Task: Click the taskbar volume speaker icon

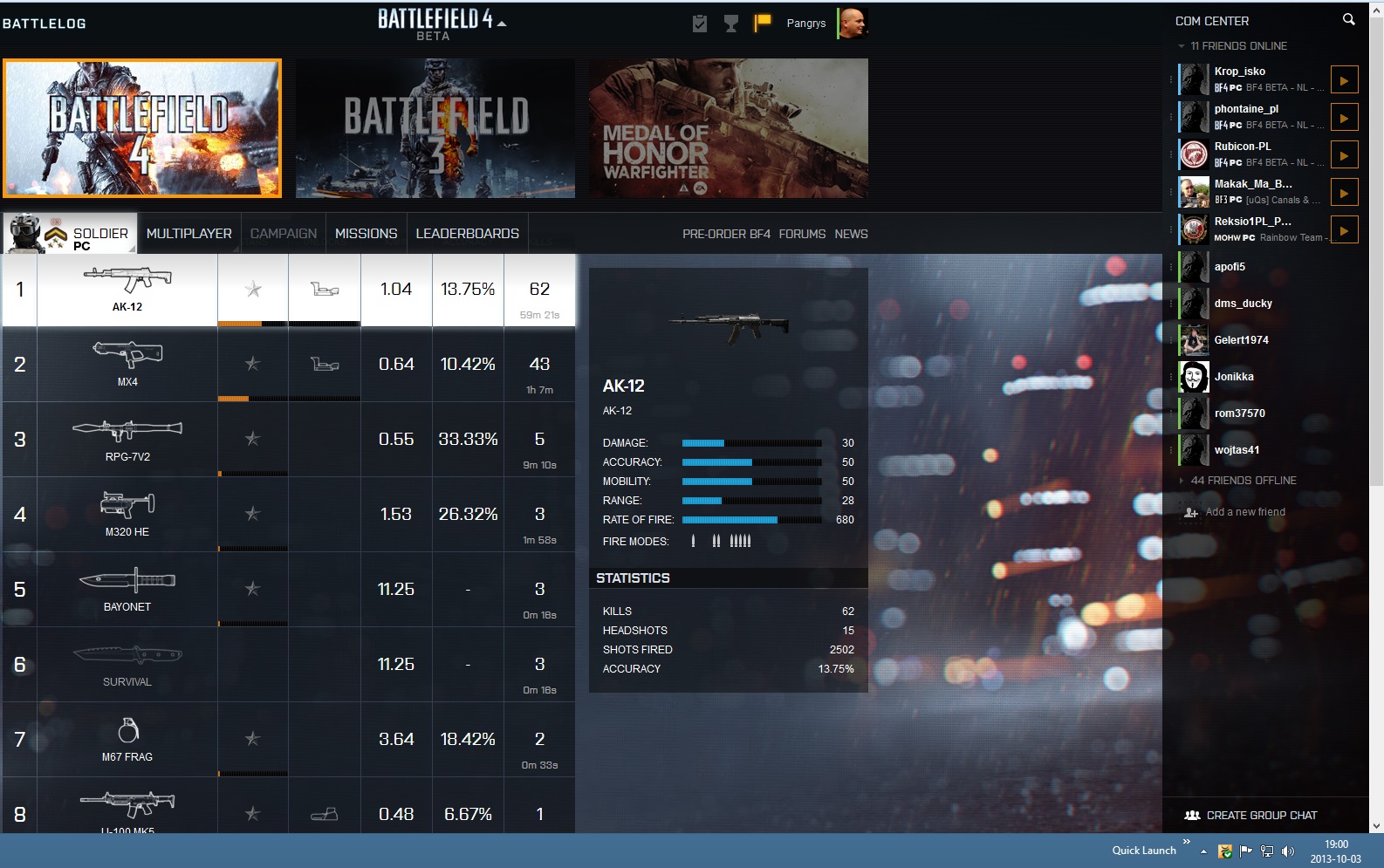Action: pyautogui.click(x=1287, y=851)
